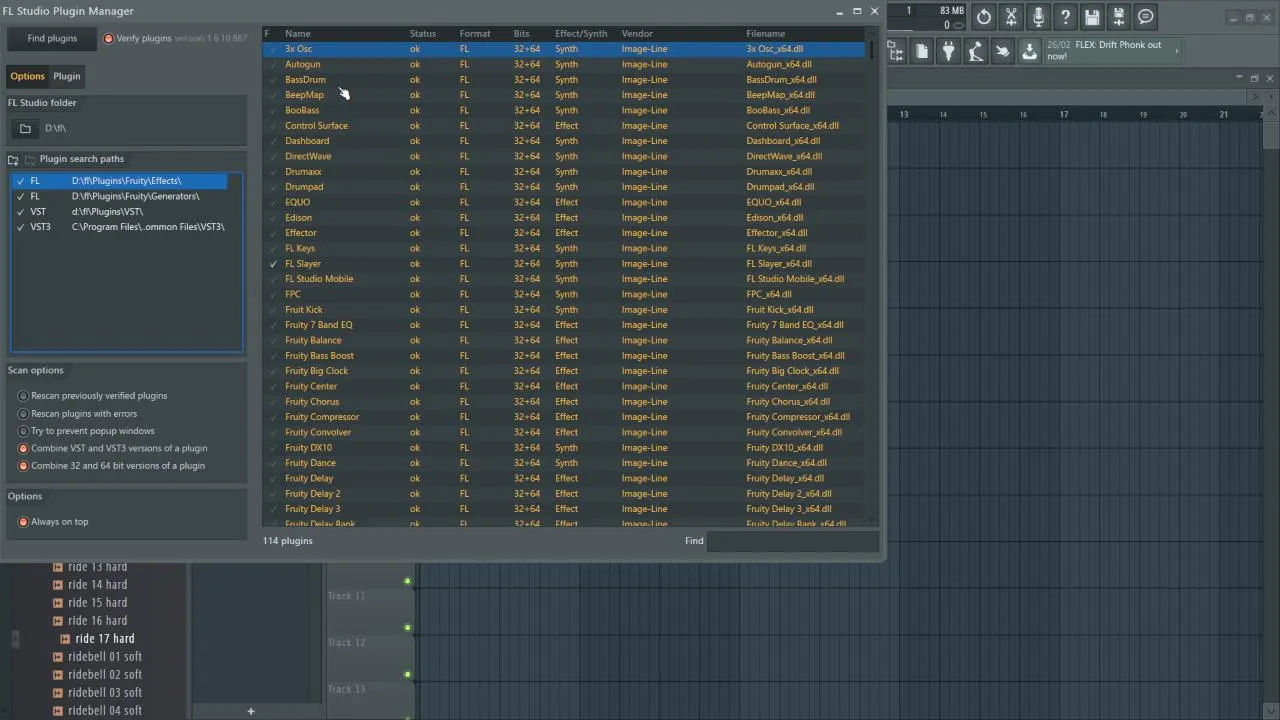Enable Rescan plugins with errors
Screen dimensions: 1280x720
point(23,414)
